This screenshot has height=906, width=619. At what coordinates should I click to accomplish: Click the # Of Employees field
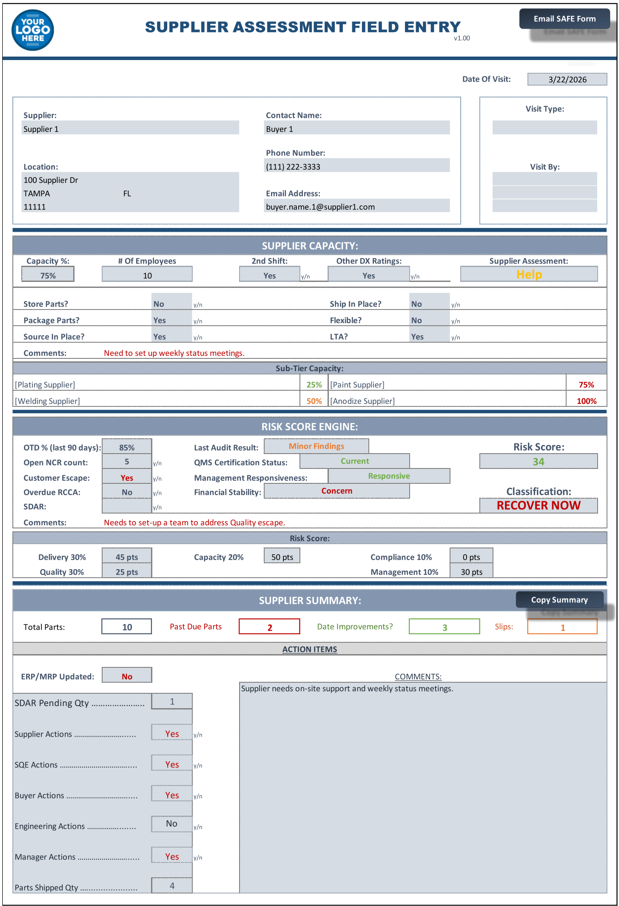pos(147,275)
